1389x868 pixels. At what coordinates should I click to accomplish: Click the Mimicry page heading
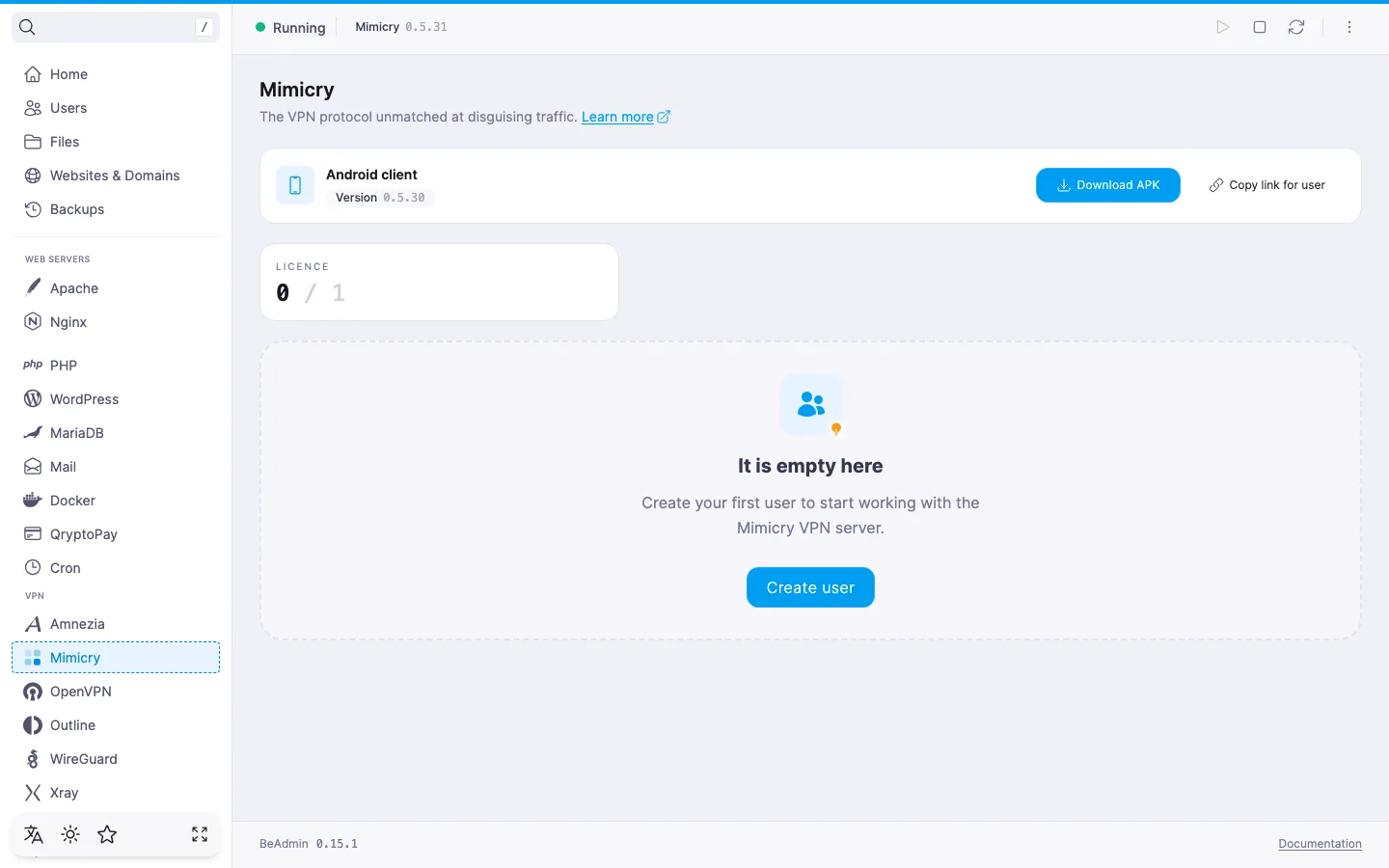[x=297, y=90]
